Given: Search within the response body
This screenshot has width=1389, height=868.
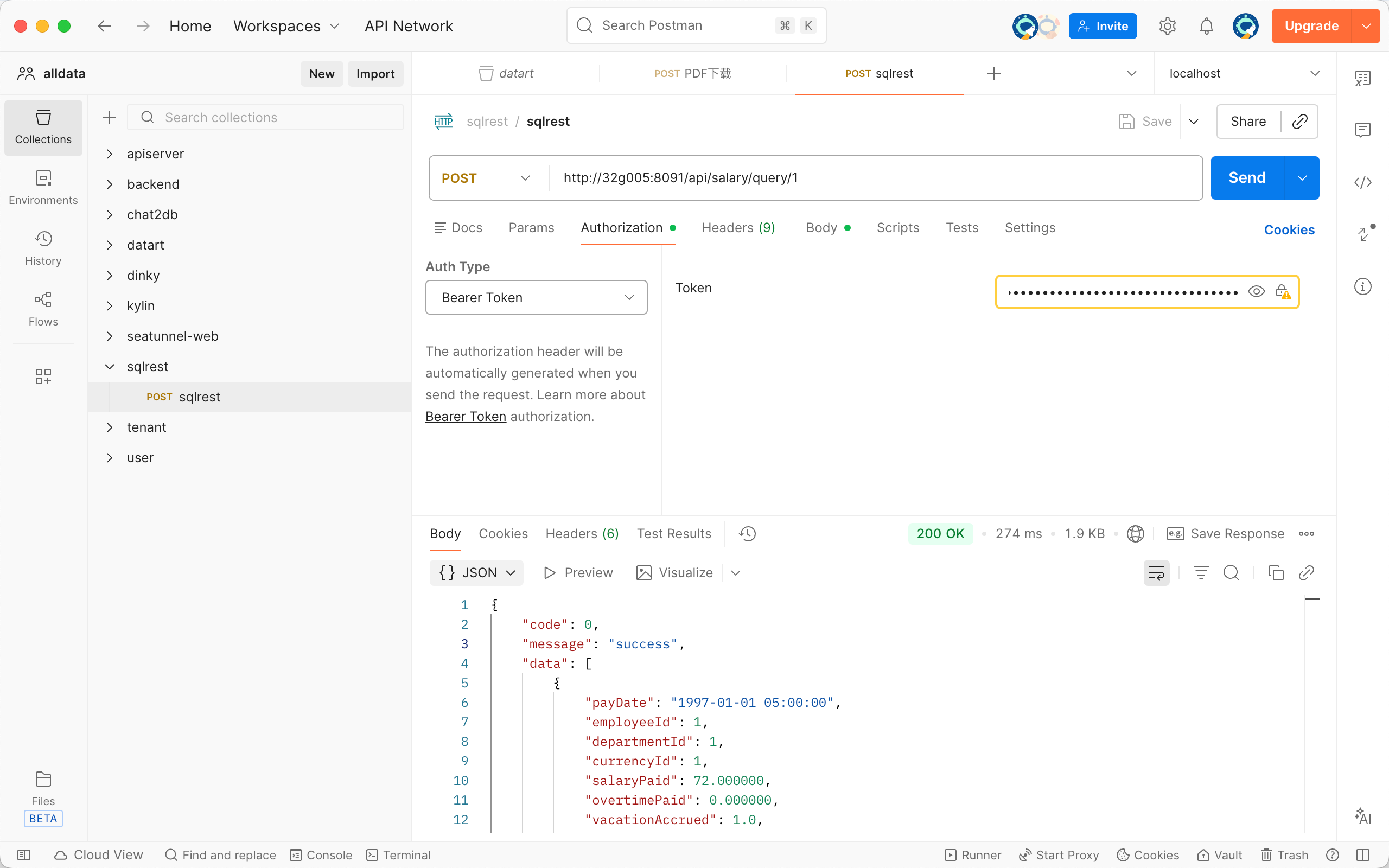Looking at the screenshot, I should [1231, 572].
